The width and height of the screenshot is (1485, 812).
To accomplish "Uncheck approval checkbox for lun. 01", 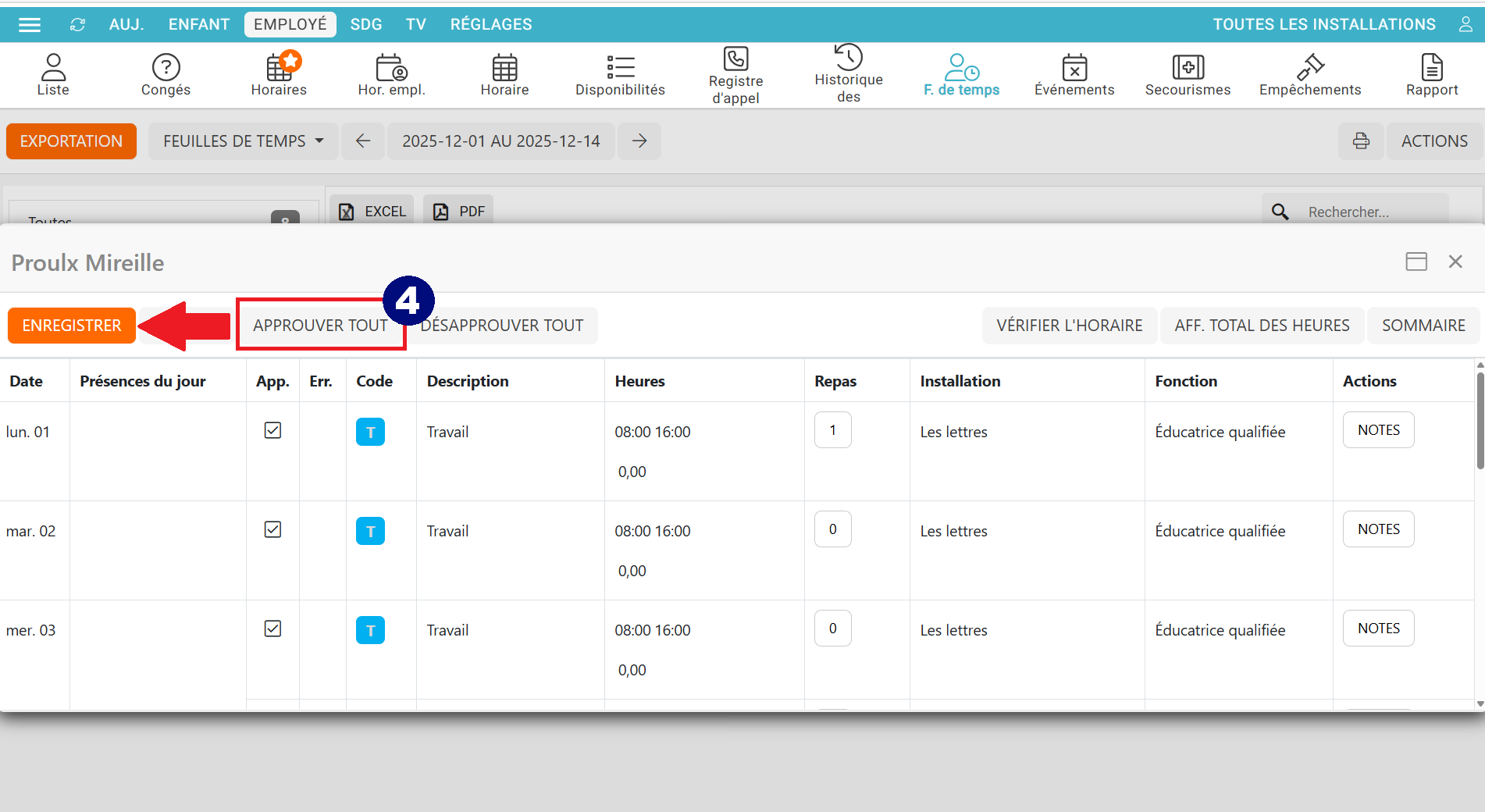I will click(272, 430).
